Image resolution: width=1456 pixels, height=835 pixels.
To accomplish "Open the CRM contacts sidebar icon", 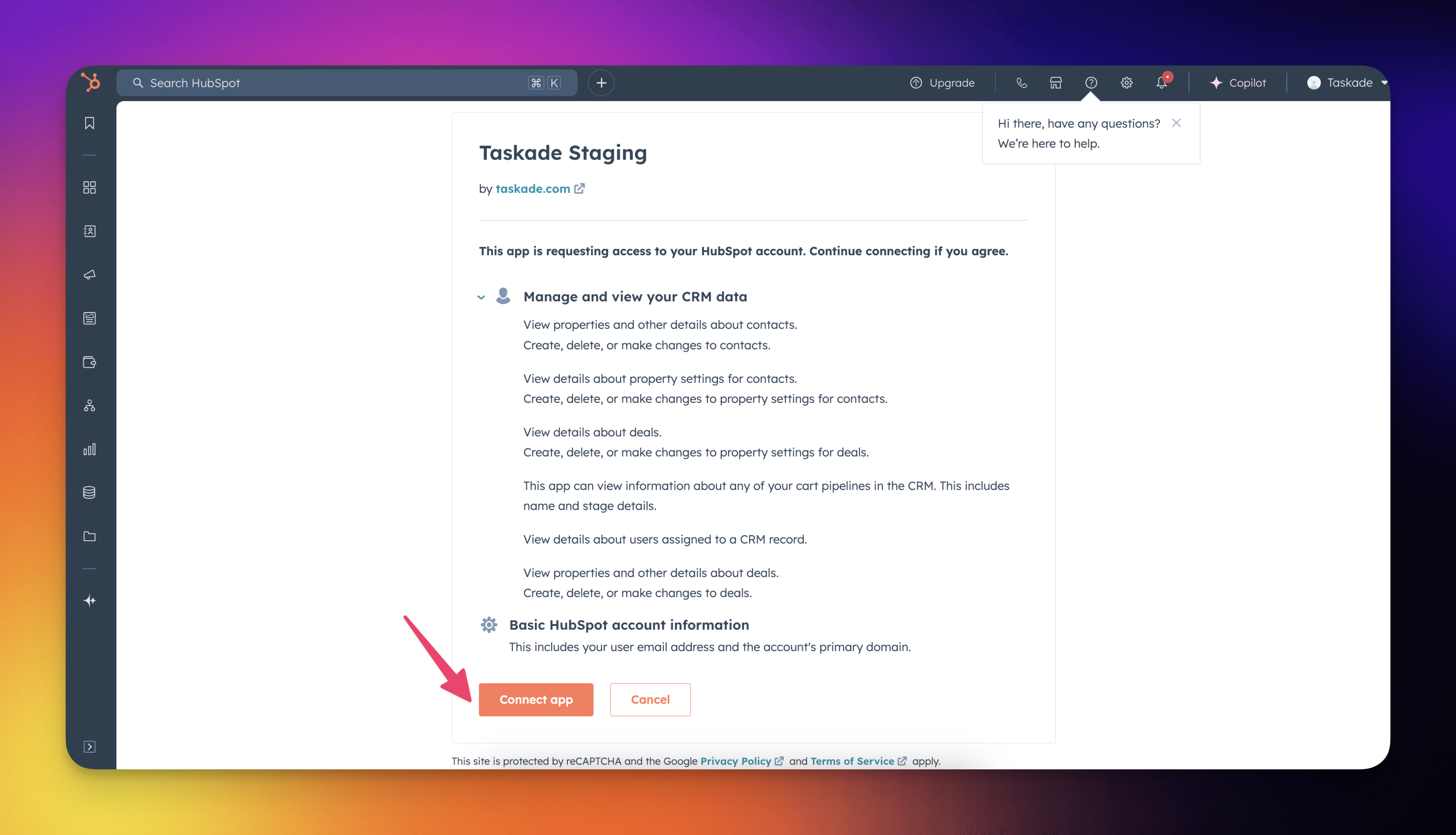I will coord(89,231).
